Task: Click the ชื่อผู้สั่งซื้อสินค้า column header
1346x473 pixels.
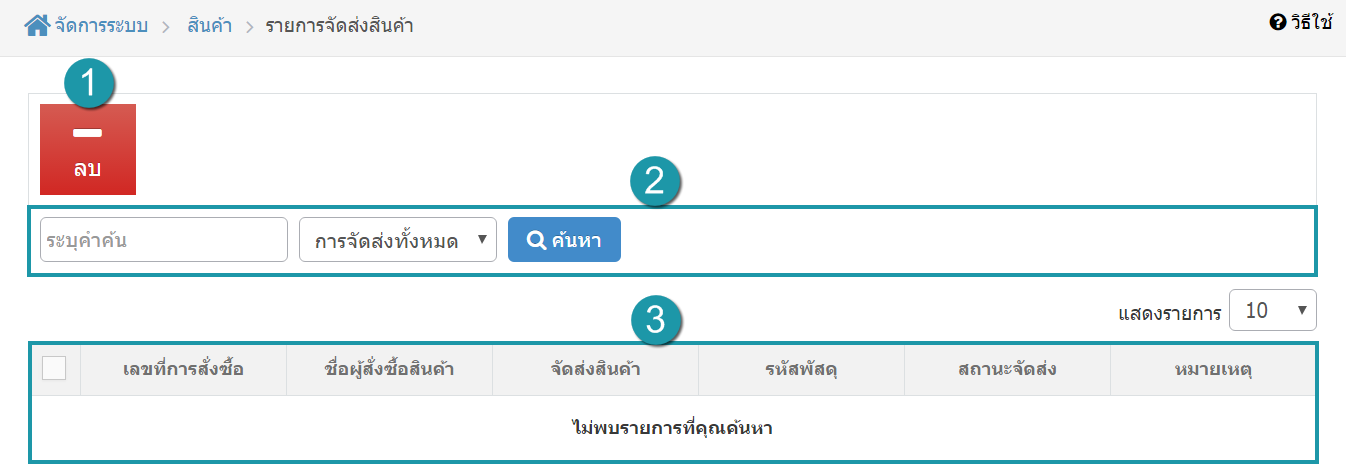Action: coord(390,370)
